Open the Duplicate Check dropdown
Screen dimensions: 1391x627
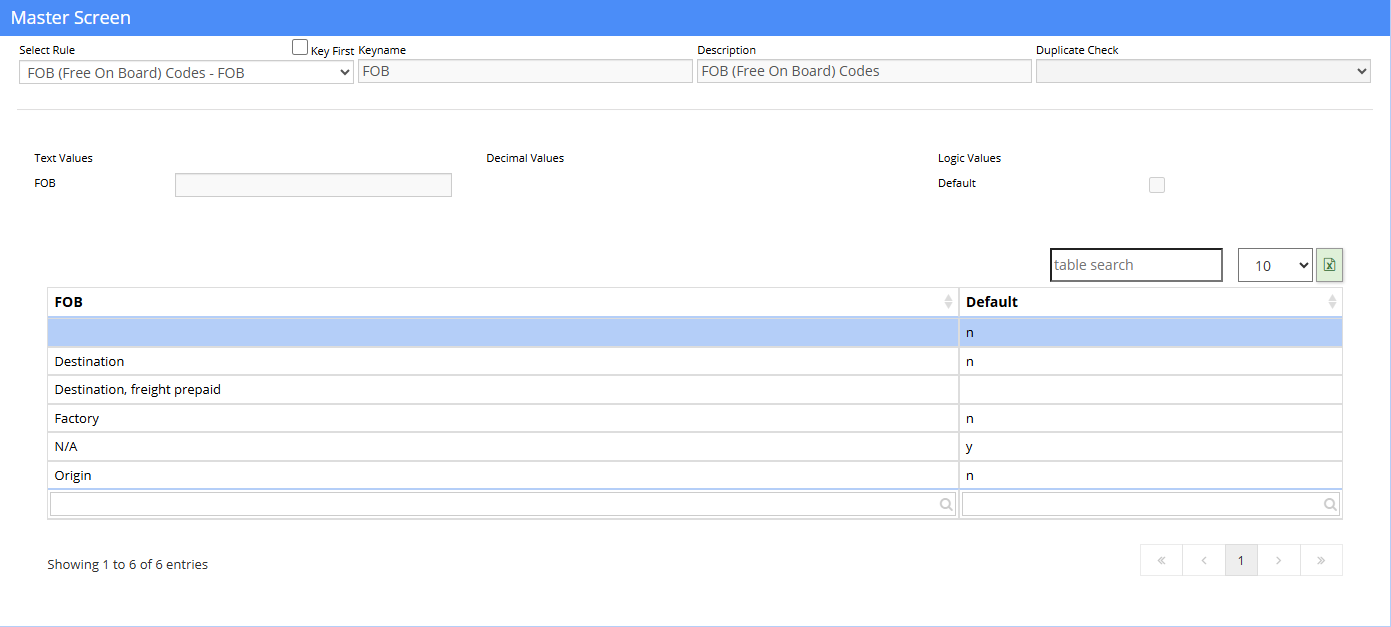tap(1203, 71)
